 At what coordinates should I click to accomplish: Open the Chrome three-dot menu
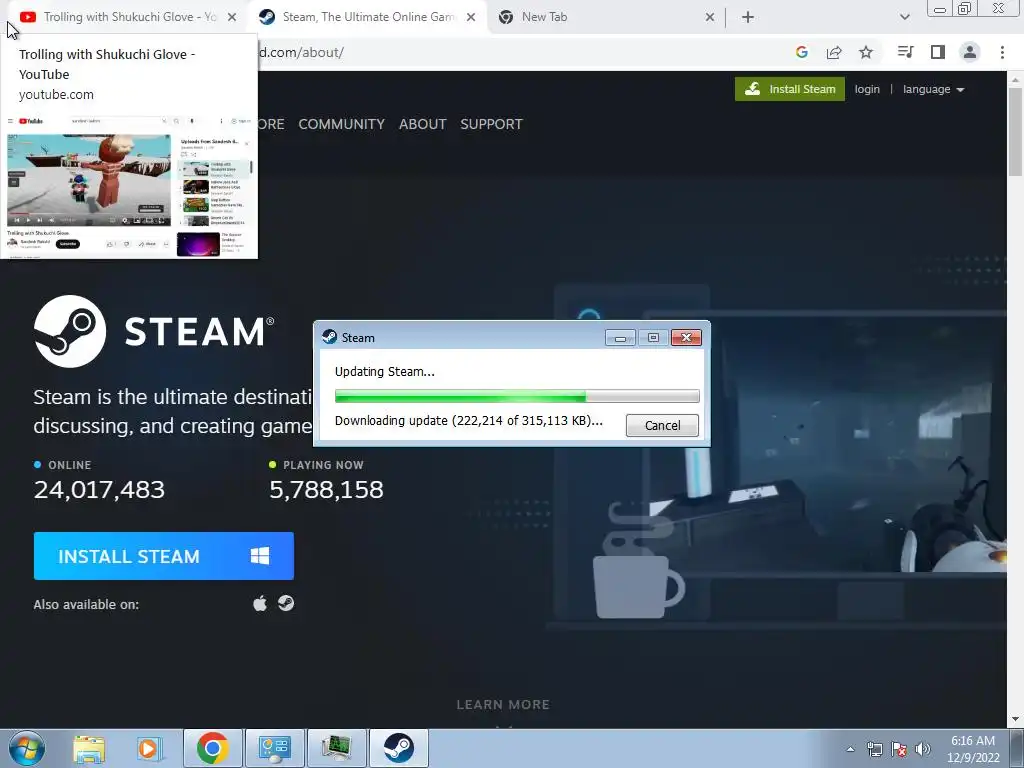click(x=1002, y=52)
